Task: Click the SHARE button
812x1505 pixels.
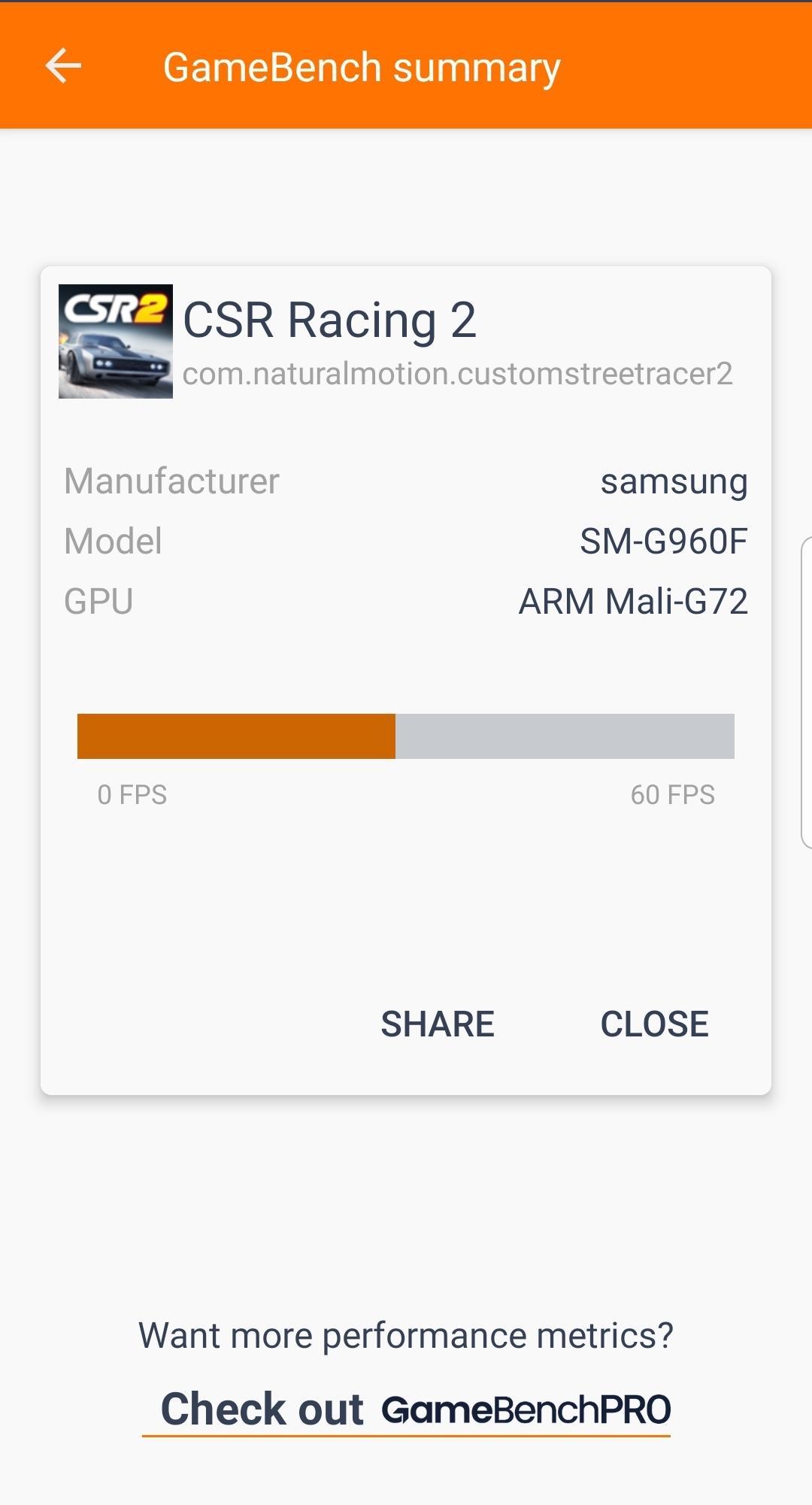Action: [x=438, y=1024]
